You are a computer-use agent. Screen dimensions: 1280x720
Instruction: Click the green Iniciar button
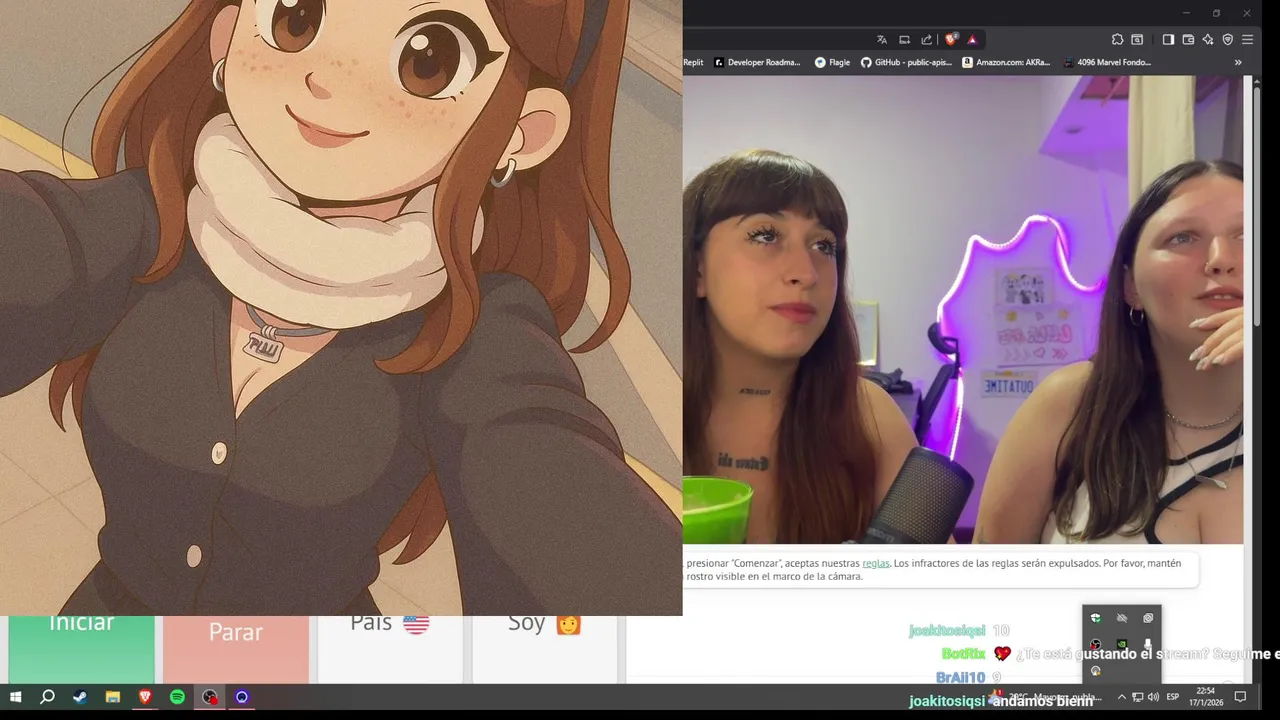click(x=81, y=649)
